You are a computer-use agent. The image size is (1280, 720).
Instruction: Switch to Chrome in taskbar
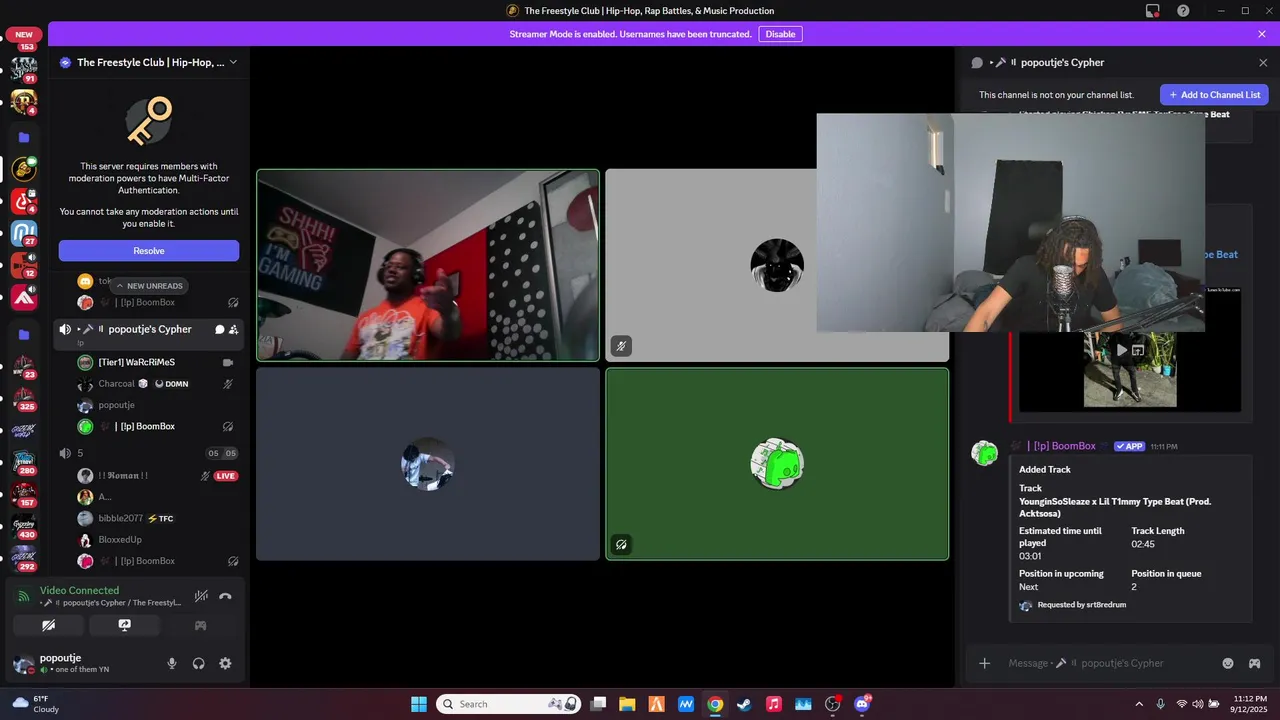715,704
